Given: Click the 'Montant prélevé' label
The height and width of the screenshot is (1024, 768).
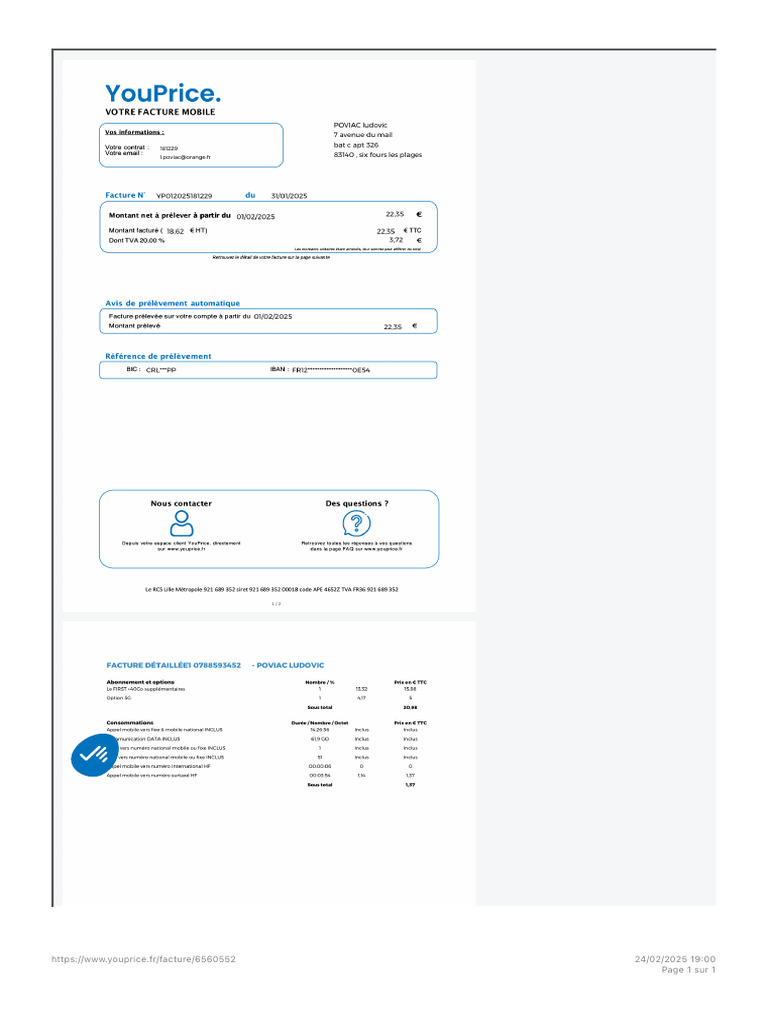Looking at the screenshot, I should (135, 325).
